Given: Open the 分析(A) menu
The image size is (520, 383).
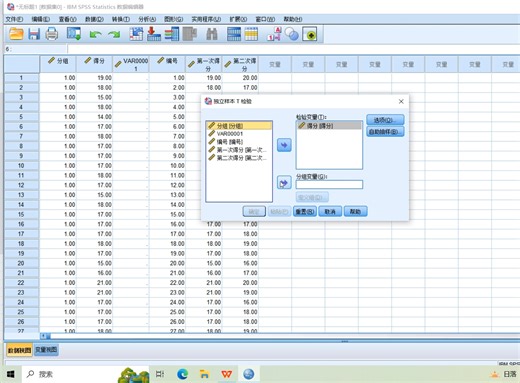Looking at the screenshot, I should click(x=147, y=19).
